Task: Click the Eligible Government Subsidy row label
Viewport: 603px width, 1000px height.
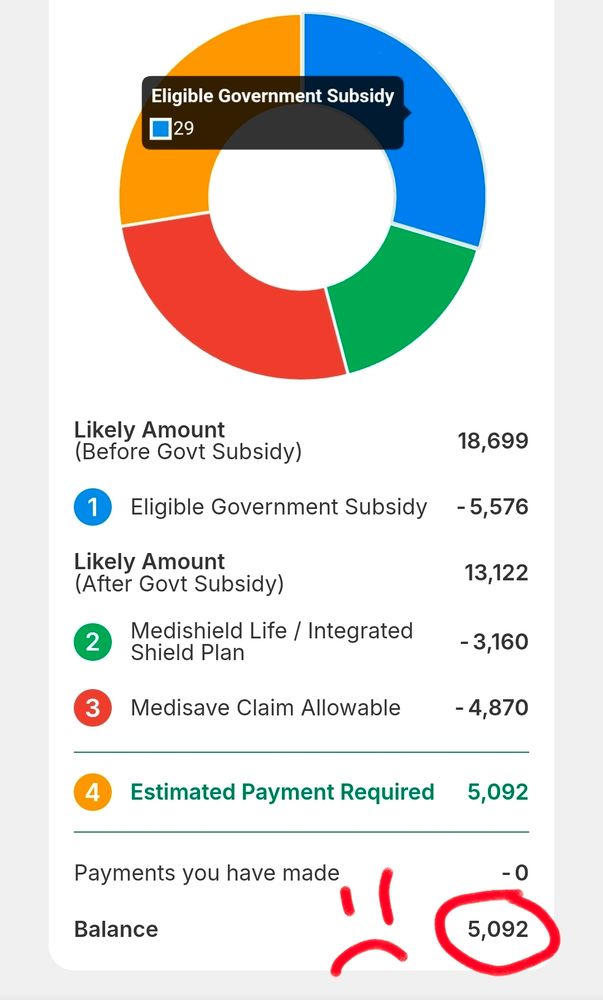Action: 278,507
